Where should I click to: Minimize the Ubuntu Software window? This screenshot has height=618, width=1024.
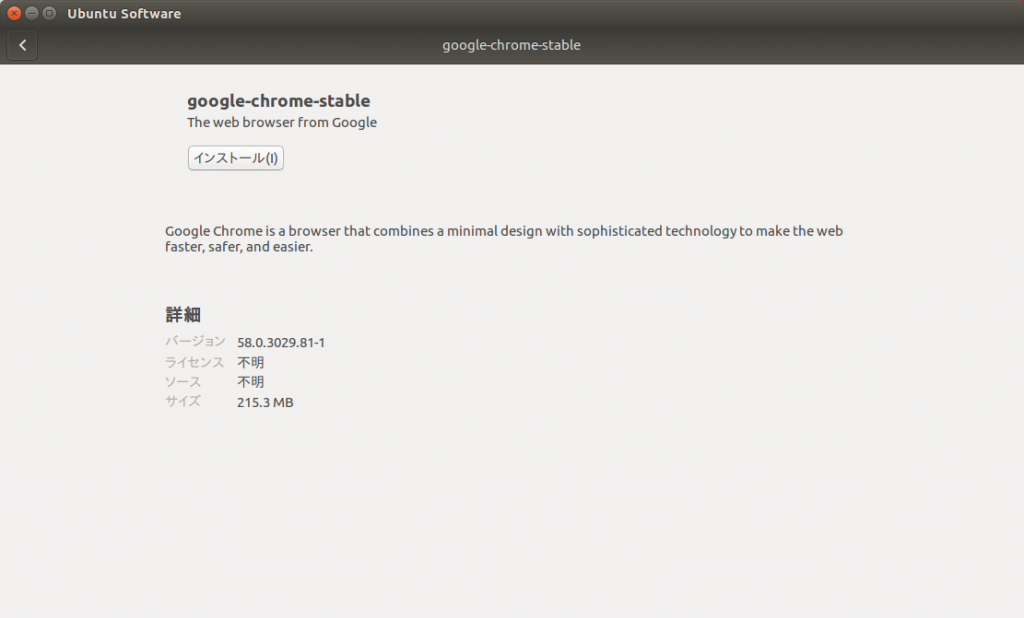31,13
